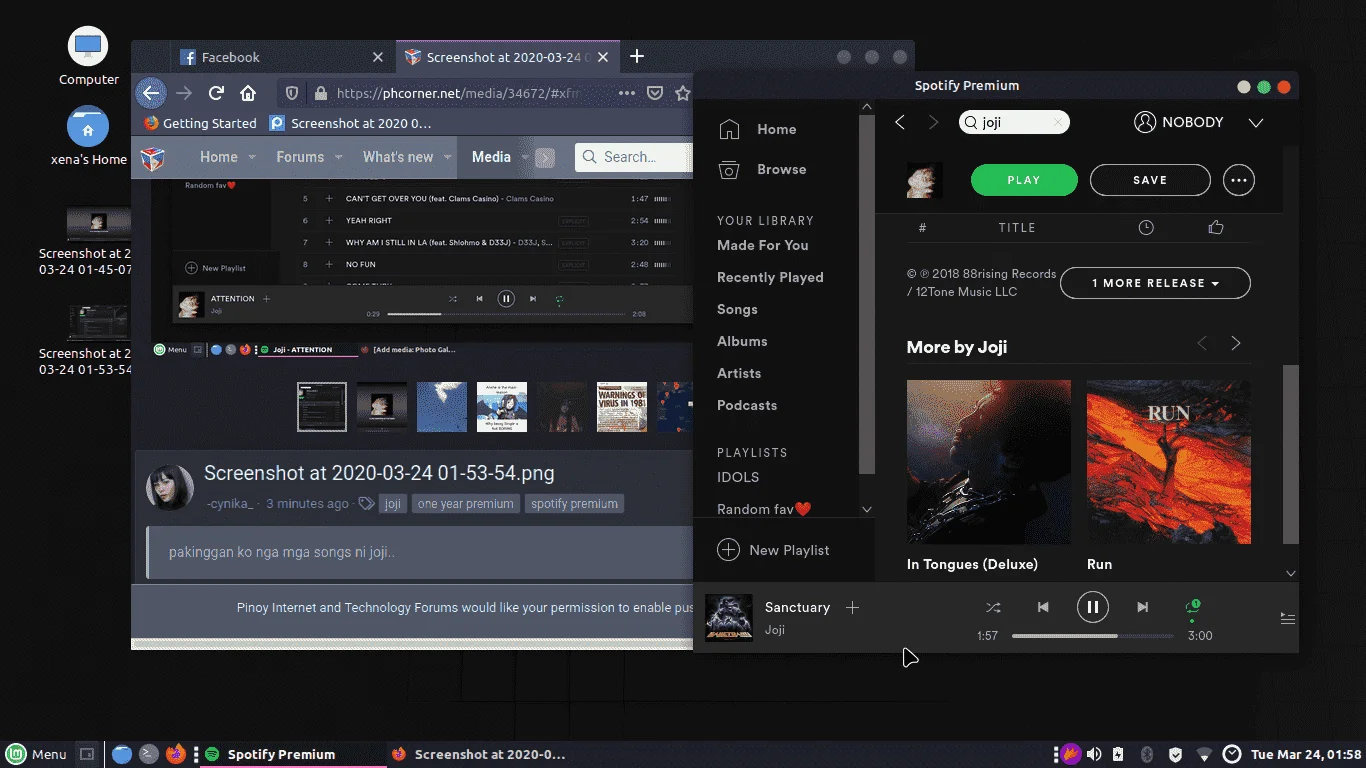Viewport: 1366px width, 768px height.
Task: Open the Spotify play queue
Action: pos(1288,619)
